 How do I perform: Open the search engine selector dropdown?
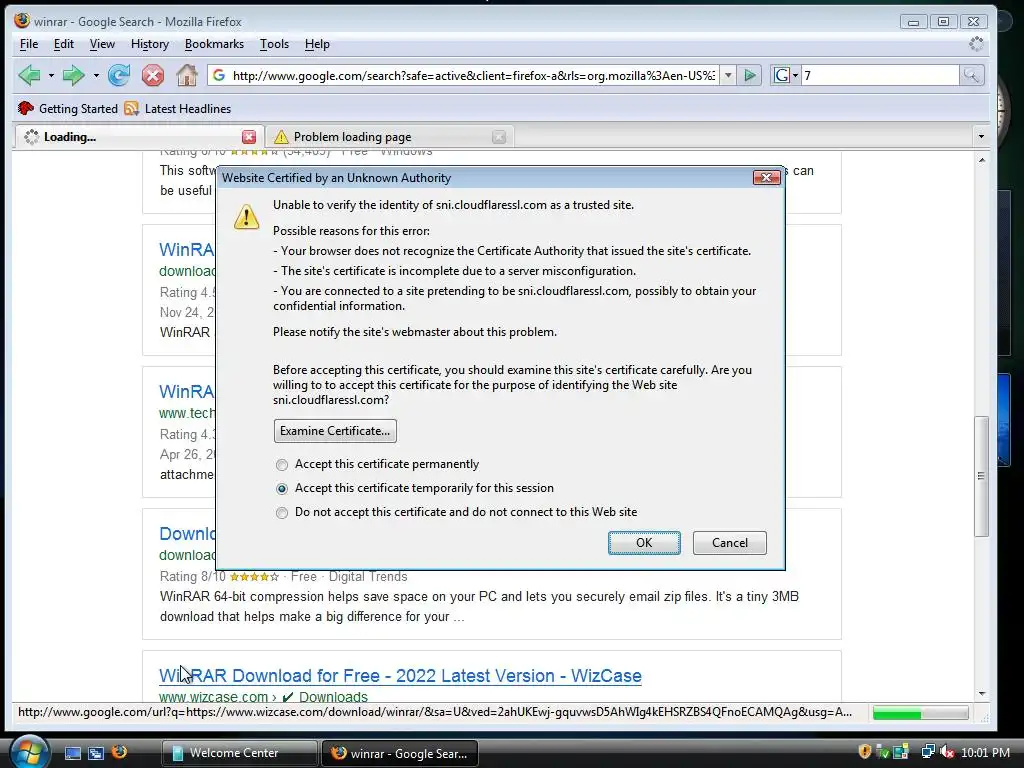786,76
